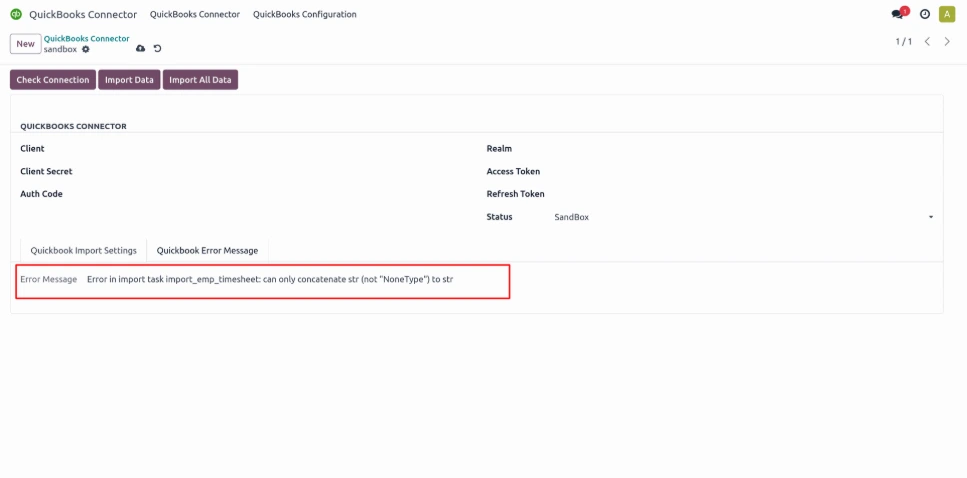The image size is (967, 478).
Task: Click the Check Connection button
Action: (x=53, y=80)
